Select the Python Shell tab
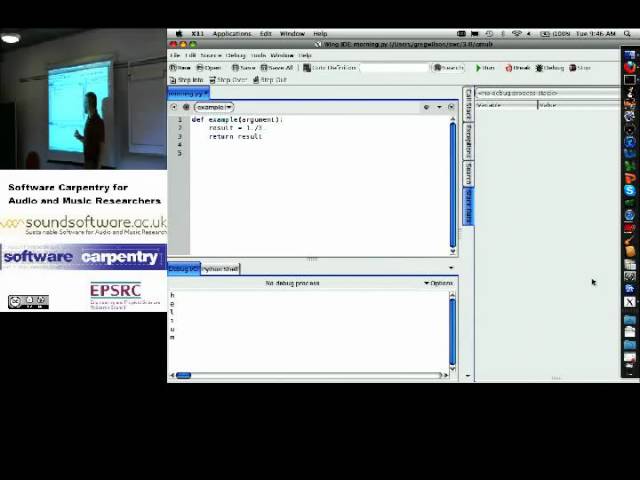Screen dimensions: 640x480 [x=220, y=269]
